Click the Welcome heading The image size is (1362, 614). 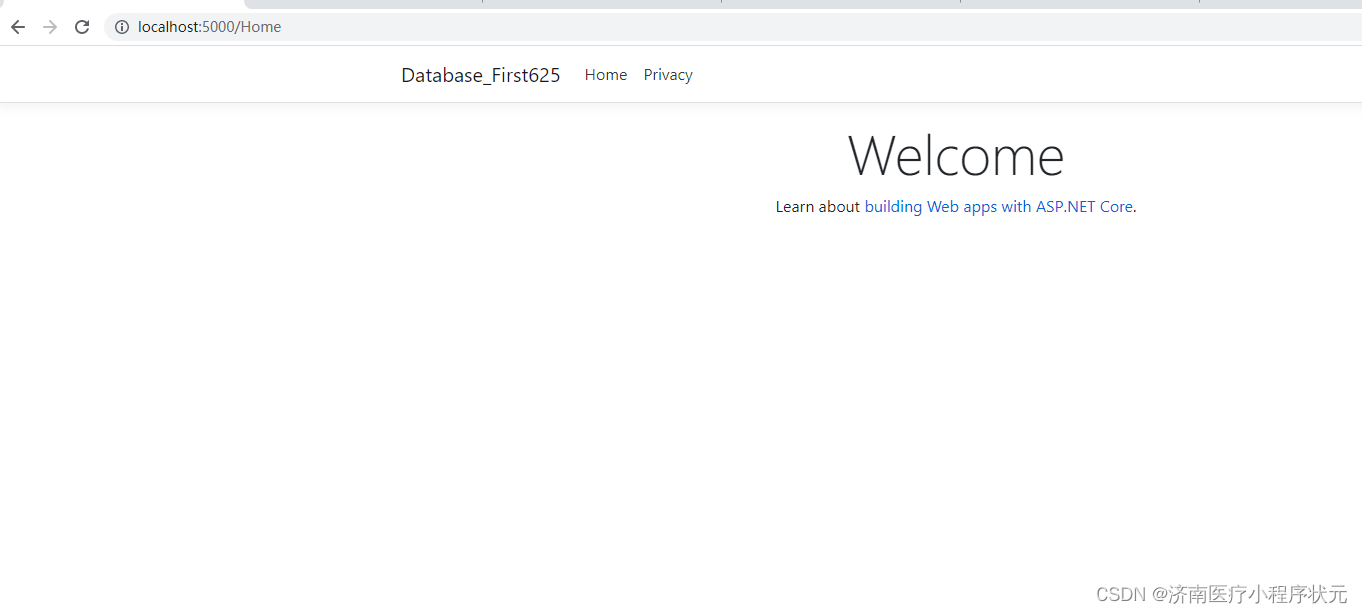coord(955,156)
